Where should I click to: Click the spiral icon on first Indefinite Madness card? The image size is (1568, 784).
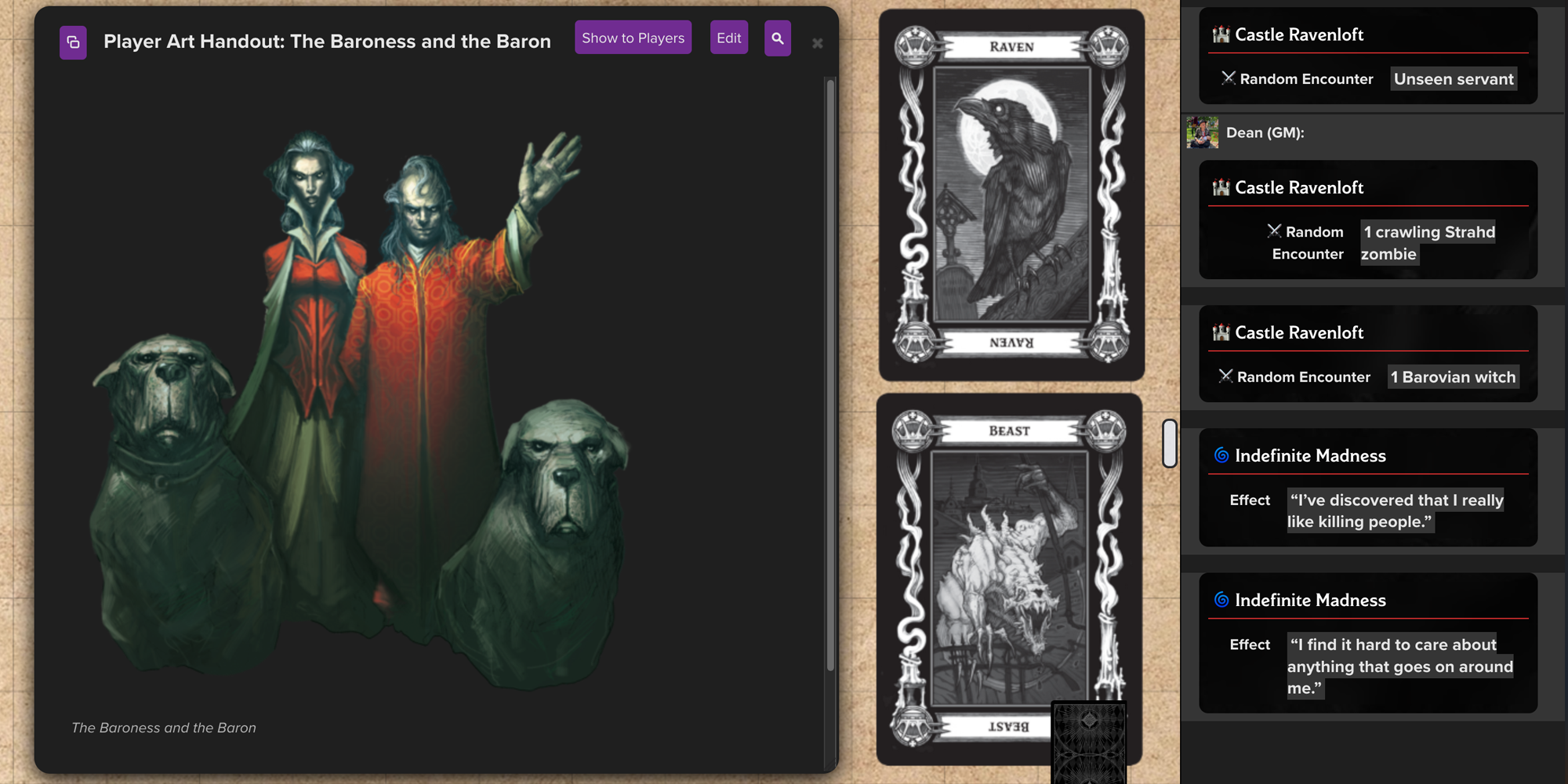click(1220, 456)
